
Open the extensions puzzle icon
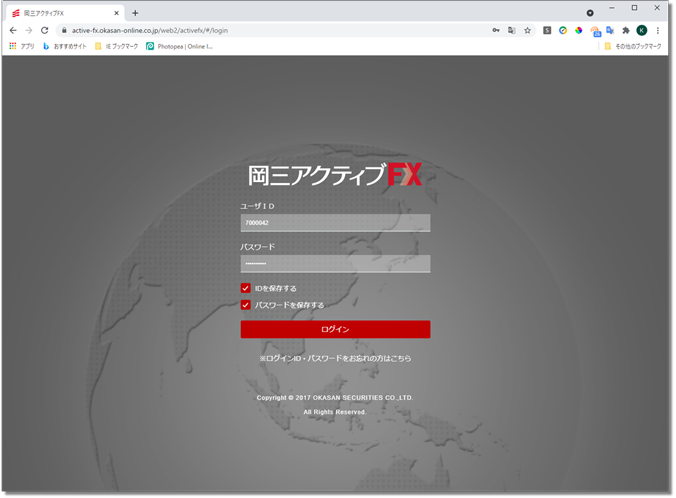click(626, 30)
